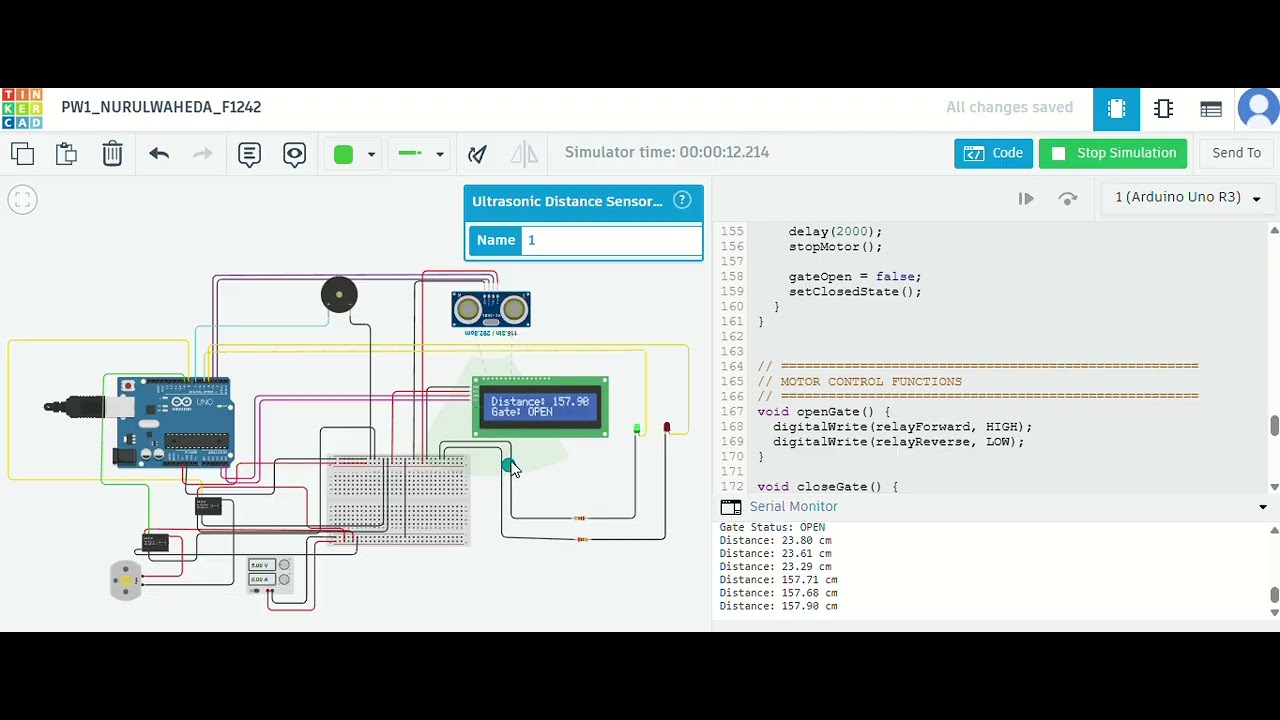
Task: Collapse the Serial Monitor with its arrow
Action: tap(1263, 507)
